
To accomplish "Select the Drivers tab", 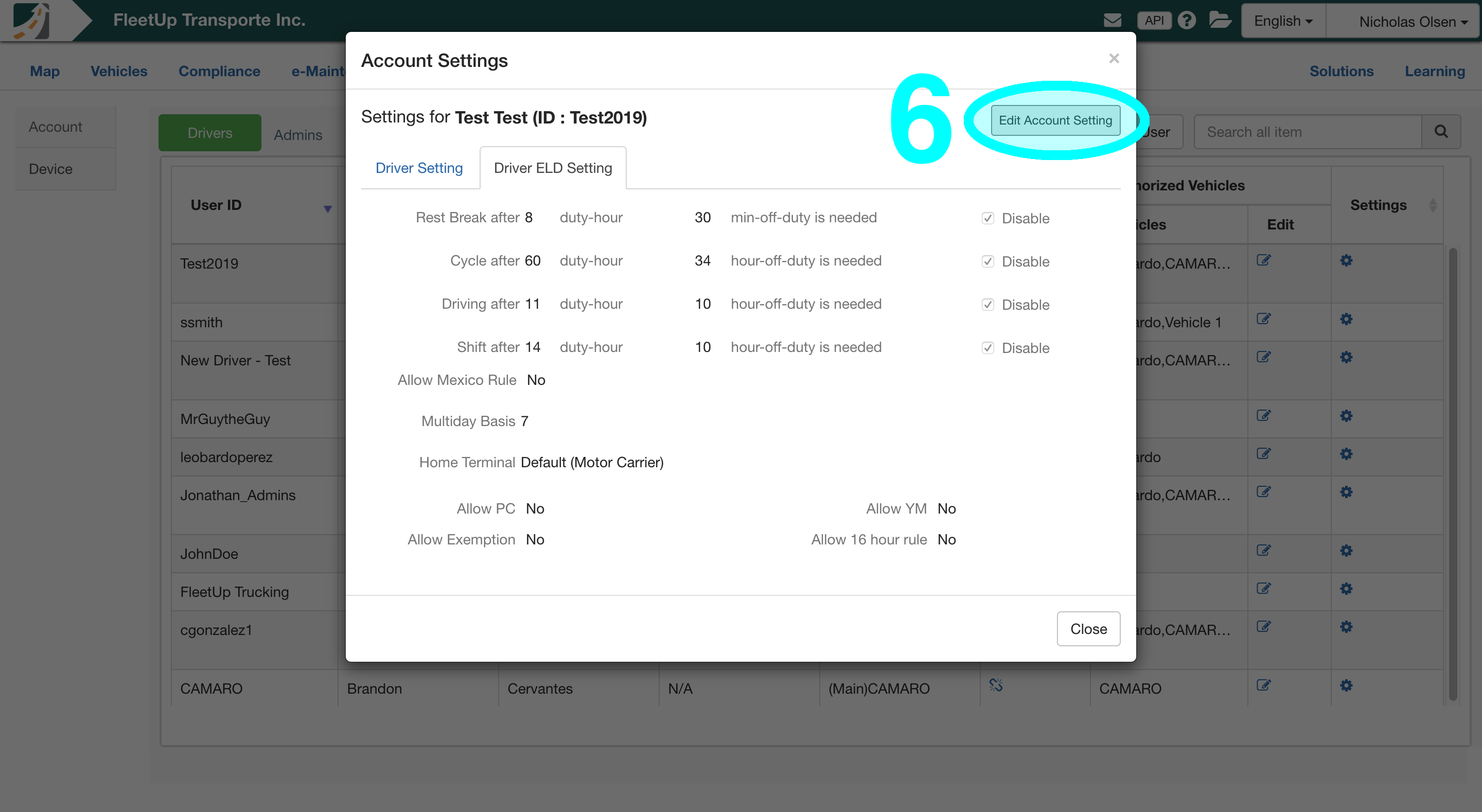I will click(x=210, y=133).
